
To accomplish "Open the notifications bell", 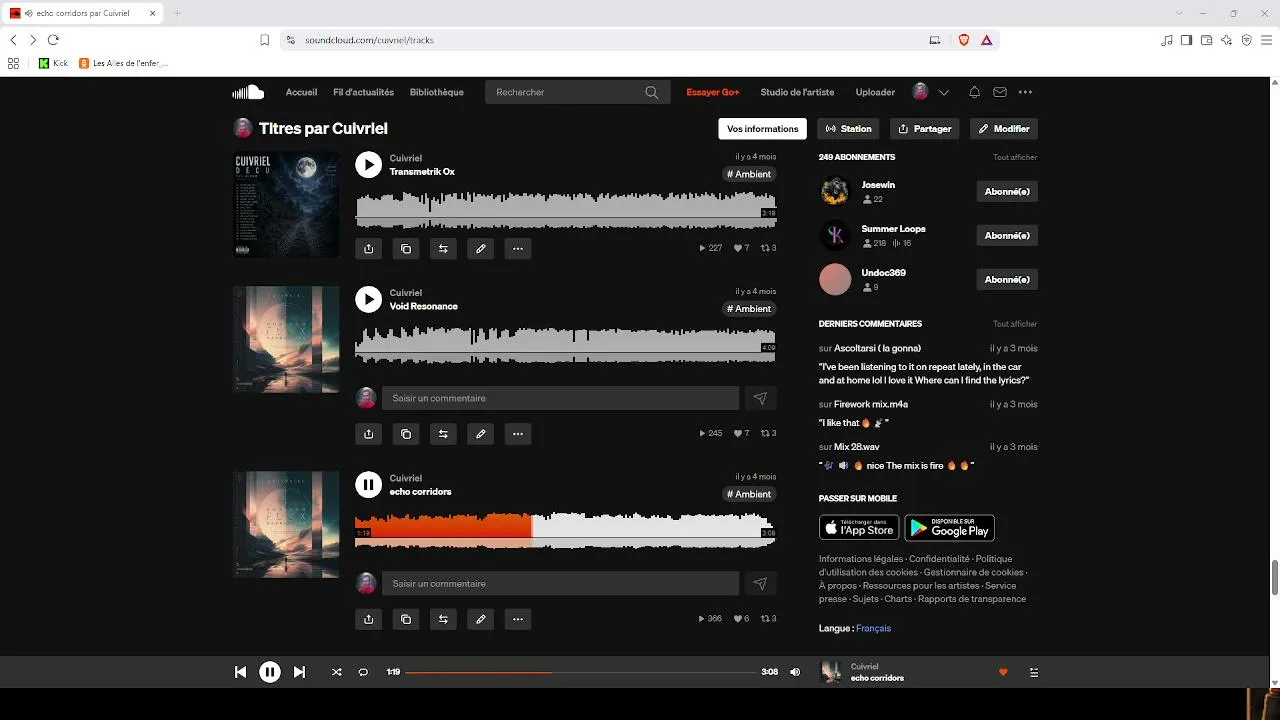I will (974, 92).
